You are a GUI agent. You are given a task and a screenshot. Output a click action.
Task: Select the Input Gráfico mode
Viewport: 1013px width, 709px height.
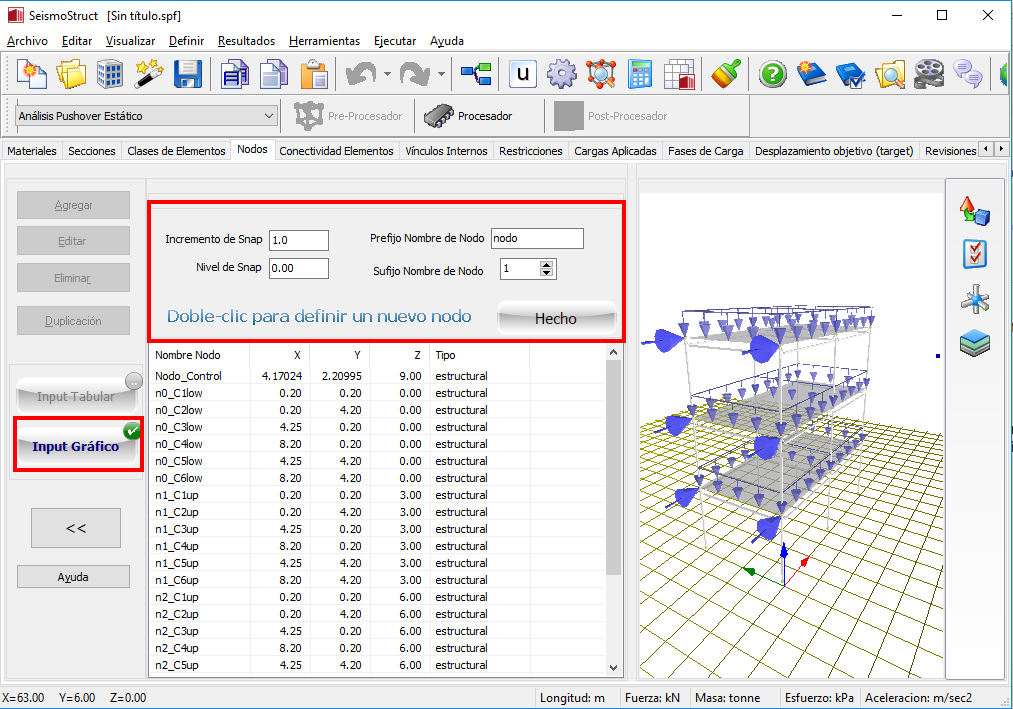[76, 446]
